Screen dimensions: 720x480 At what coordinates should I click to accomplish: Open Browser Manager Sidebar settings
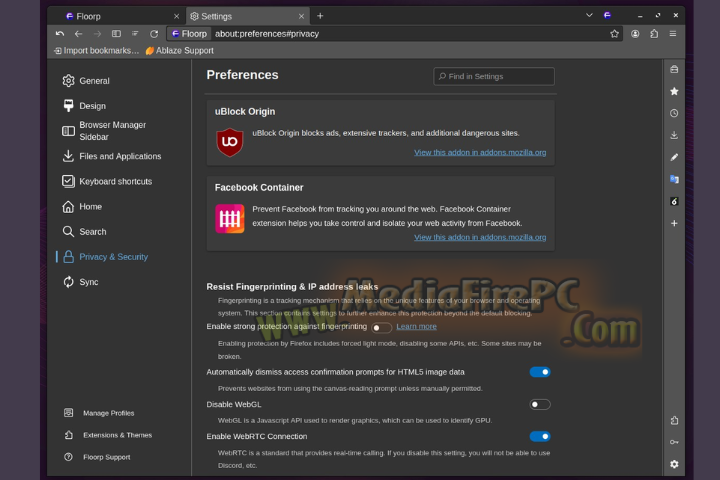pos(104,131)
